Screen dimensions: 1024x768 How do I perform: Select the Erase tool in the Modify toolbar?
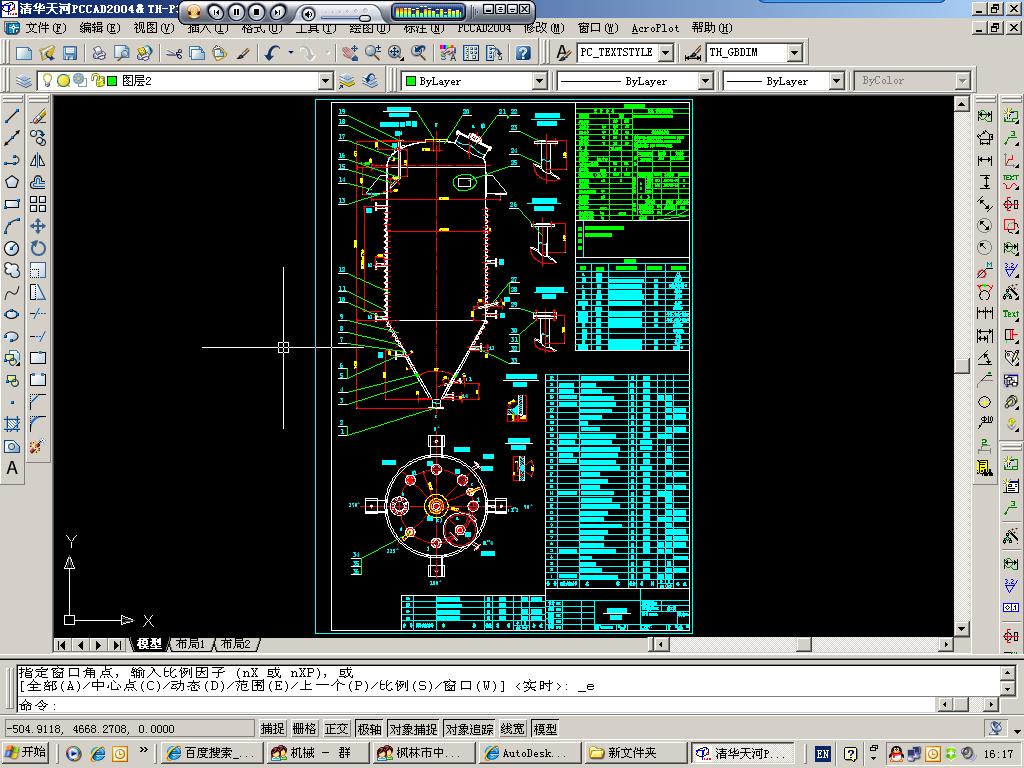(x=38, y=116)
